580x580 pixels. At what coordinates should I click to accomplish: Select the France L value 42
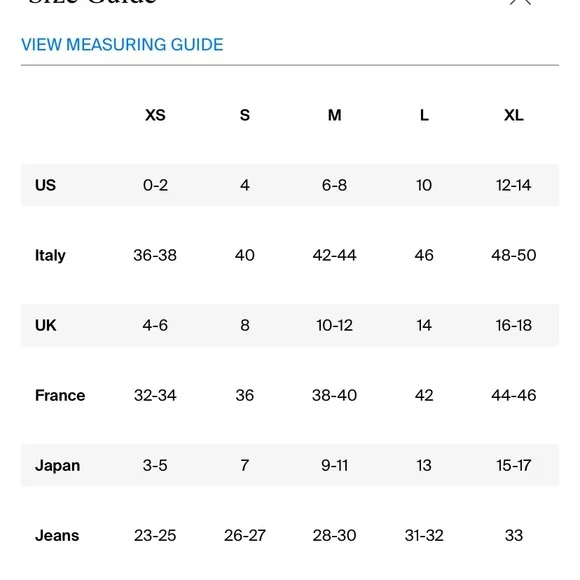pyautogui.click(x=424, y=395)
